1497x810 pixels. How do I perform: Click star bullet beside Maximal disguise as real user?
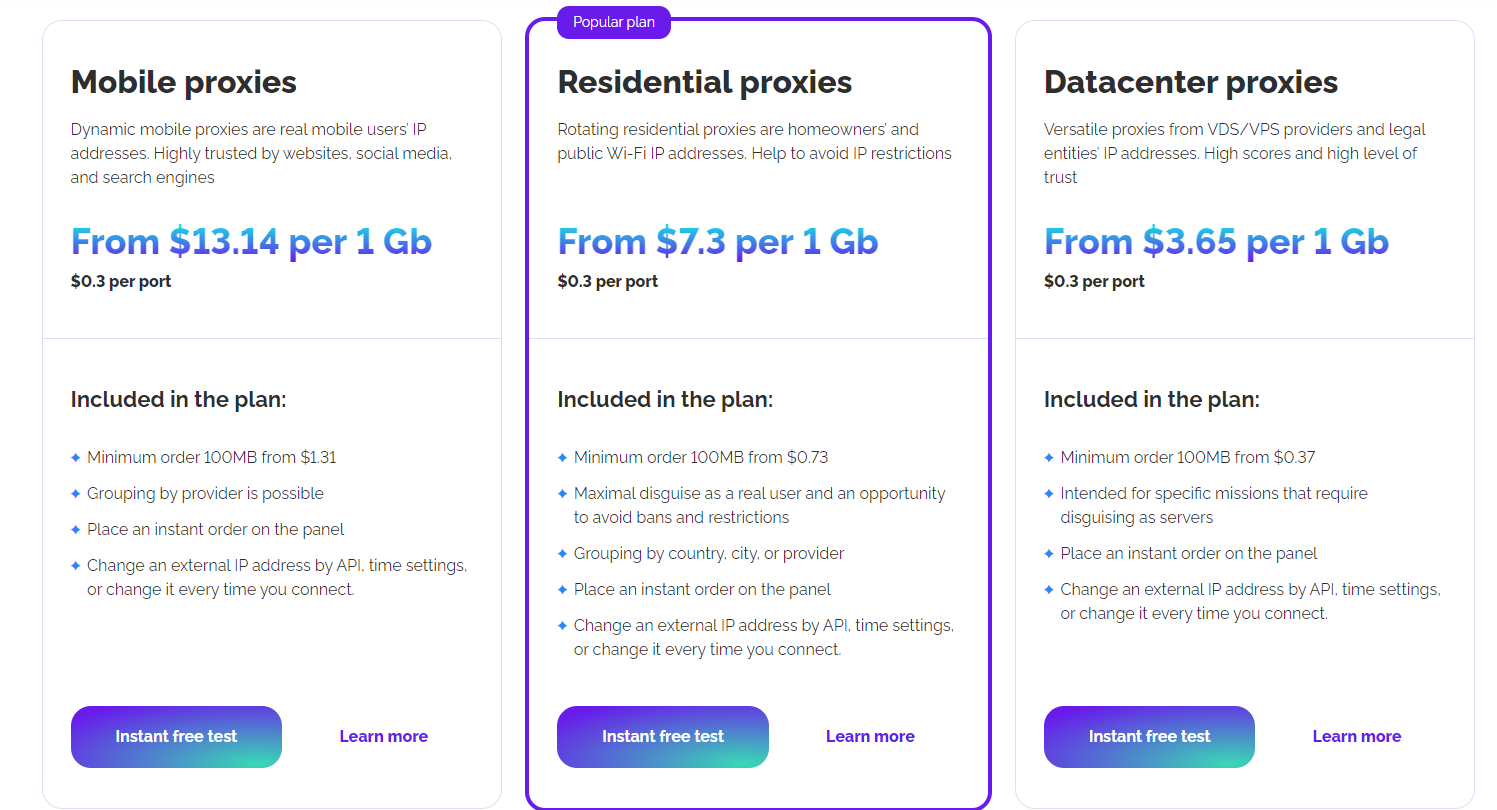(562, 494)
